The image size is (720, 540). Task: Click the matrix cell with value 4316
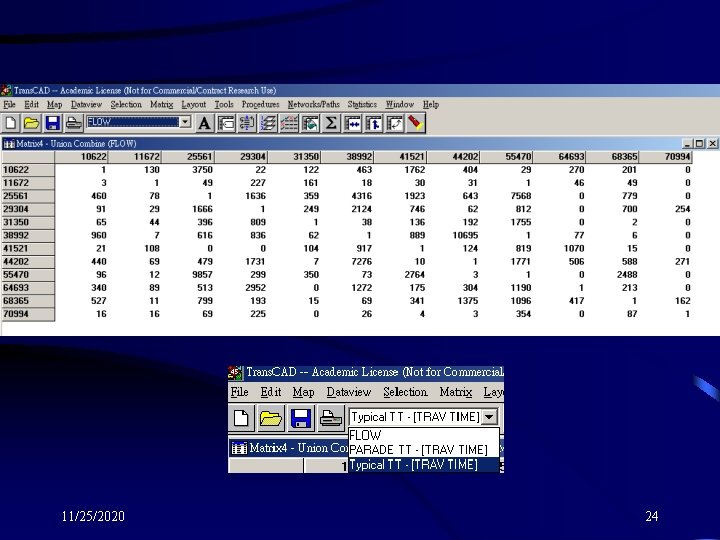361,196
